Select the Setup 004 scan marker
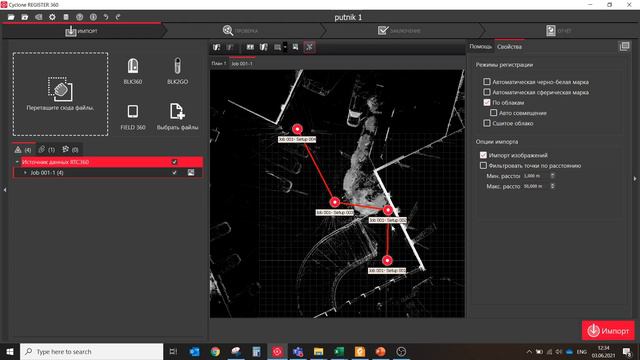640x360 pixels. [297, 129]
